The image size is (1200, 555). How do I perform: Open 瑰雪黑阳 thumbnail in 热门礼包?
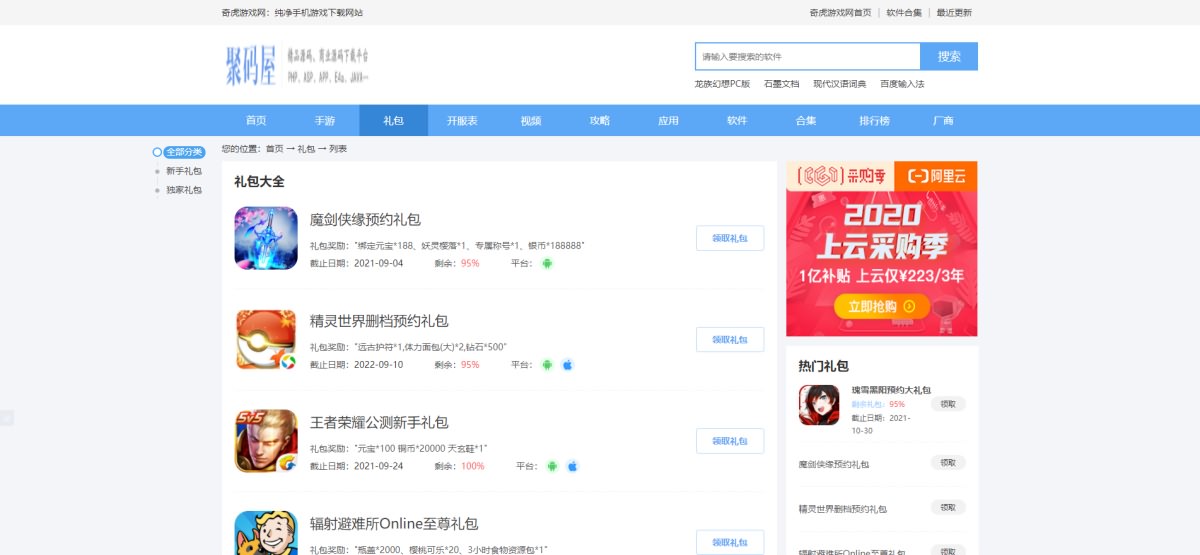point(819,405)
